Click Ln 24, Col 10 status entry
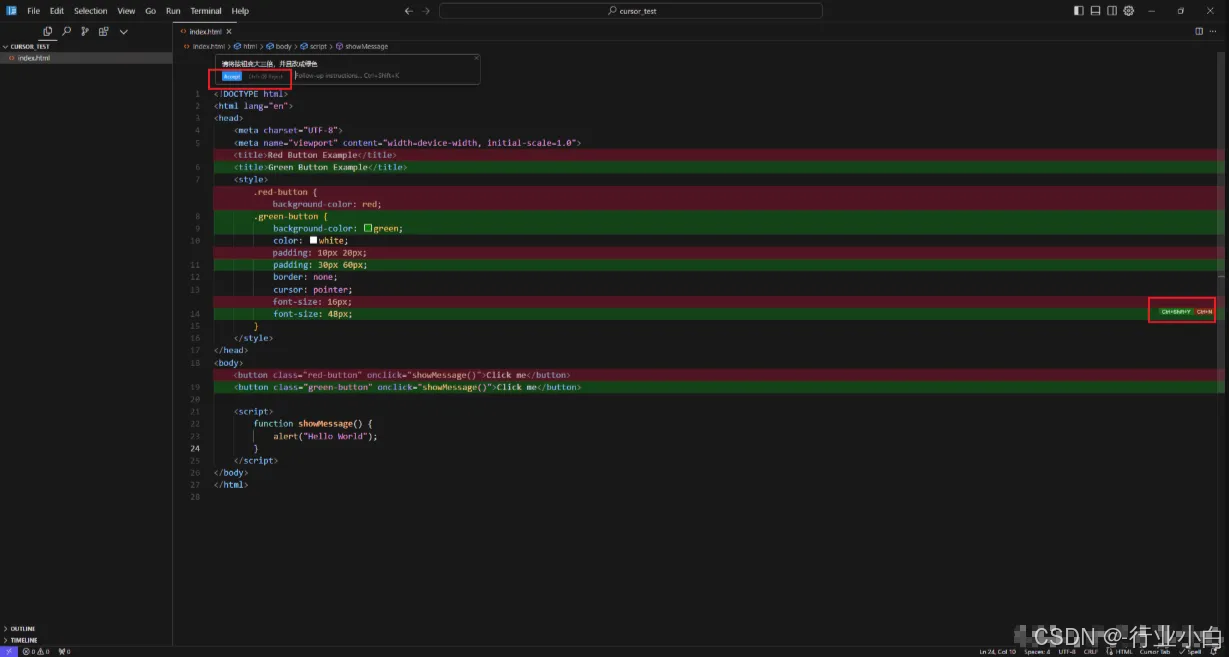The width and height of the screenshot is (1229, 657). point(997,651)
